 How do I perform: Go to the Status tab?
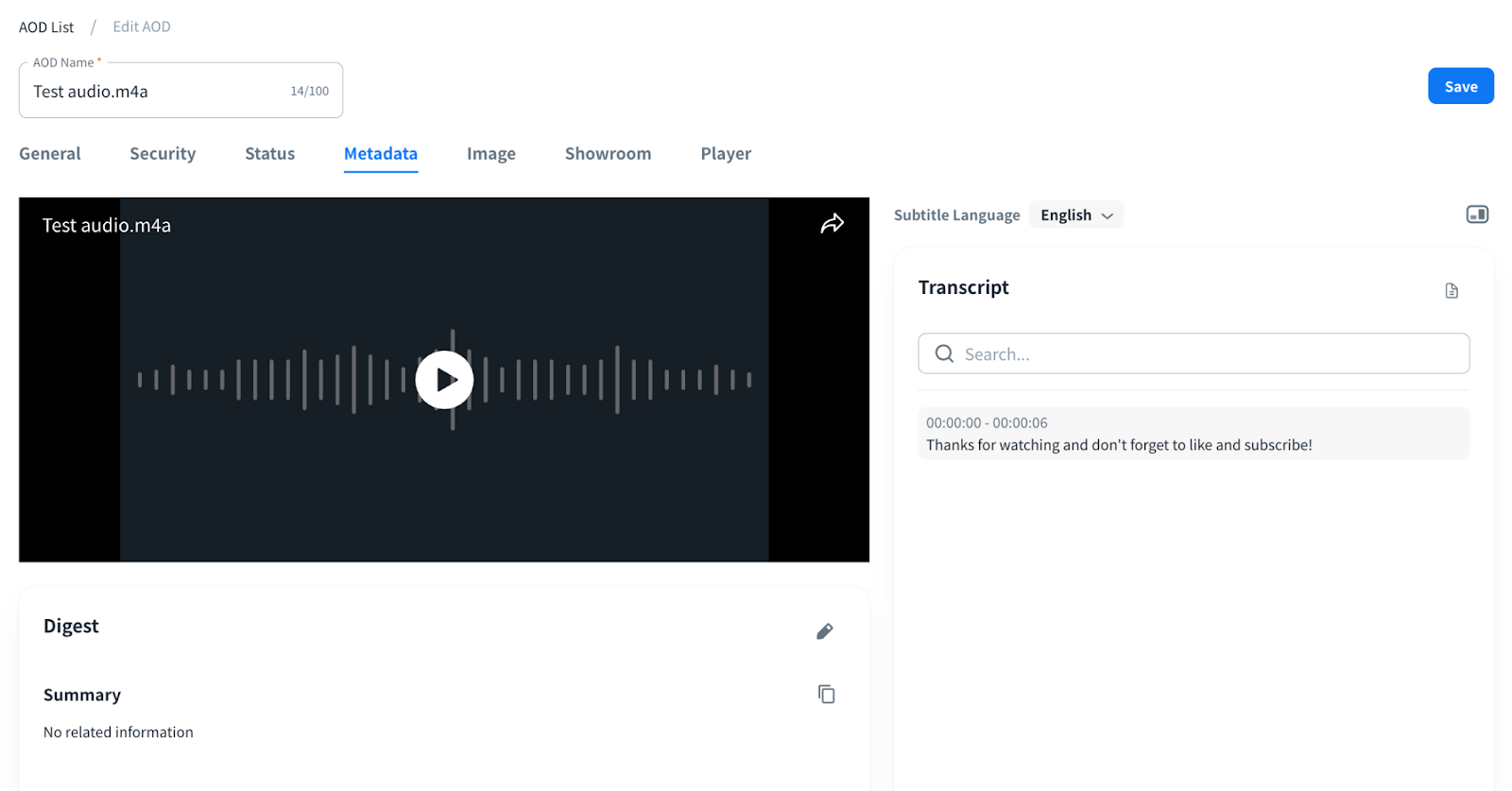(269, 154)
